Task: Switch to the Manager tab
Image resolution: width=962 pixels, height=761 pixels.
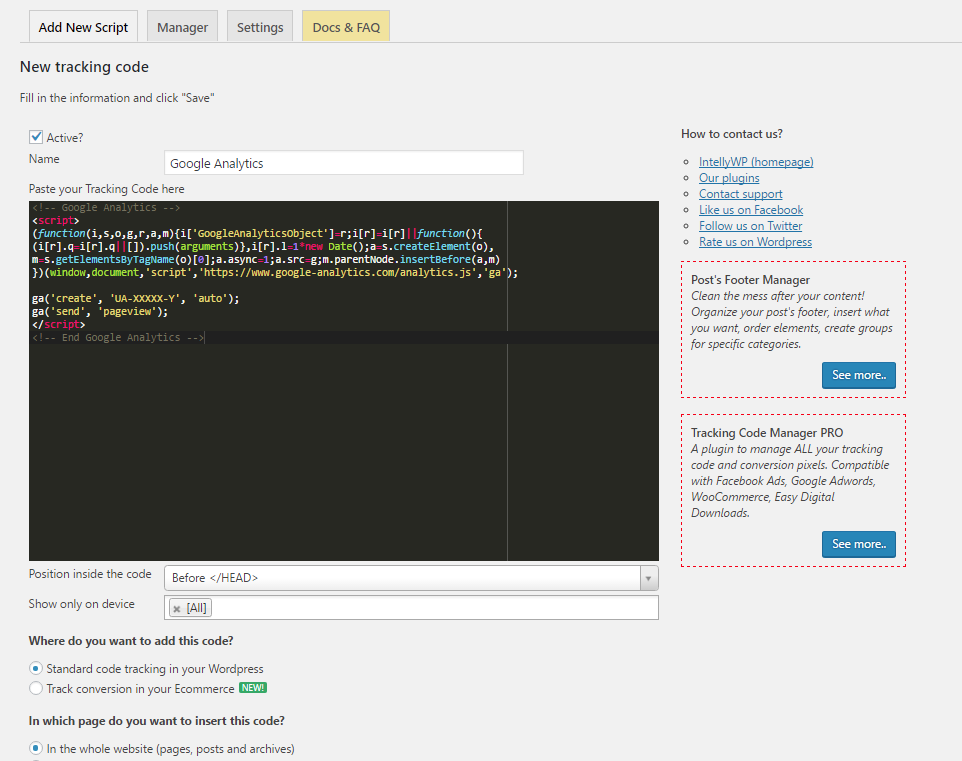Action: tap(182, 27)
